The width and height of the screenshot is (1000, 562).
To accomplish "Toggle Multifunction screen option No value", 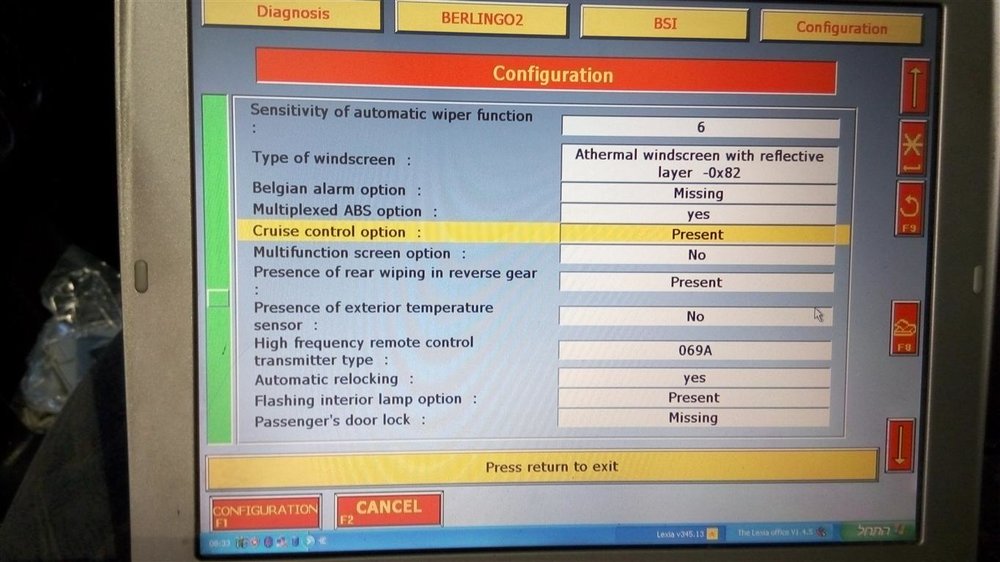I will tap(696, 255).
